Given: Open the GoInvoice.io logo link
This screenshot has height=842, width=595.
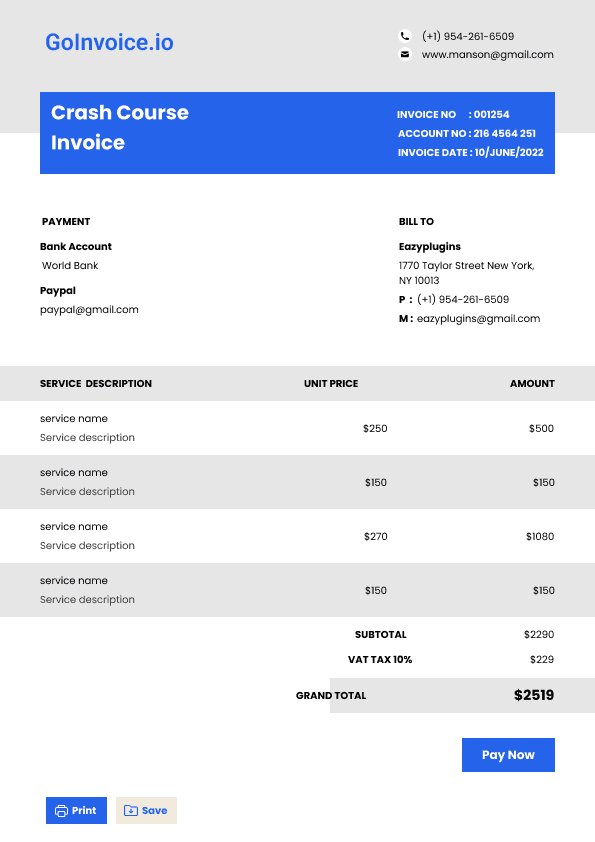Looking at the screenshot, I should 109,42.
